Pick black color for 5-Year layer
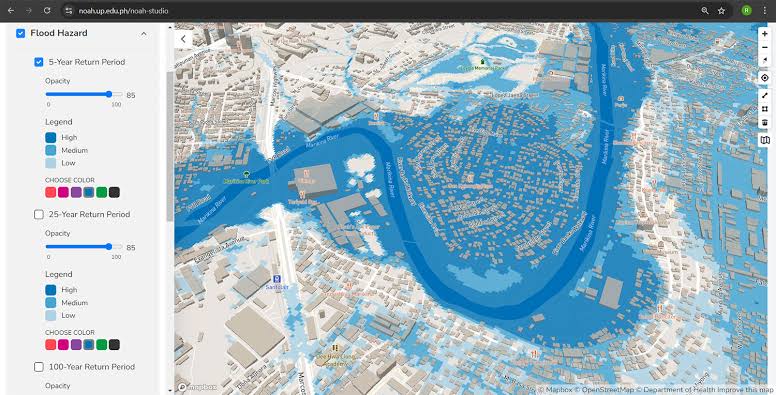 (x=114, y=193)
